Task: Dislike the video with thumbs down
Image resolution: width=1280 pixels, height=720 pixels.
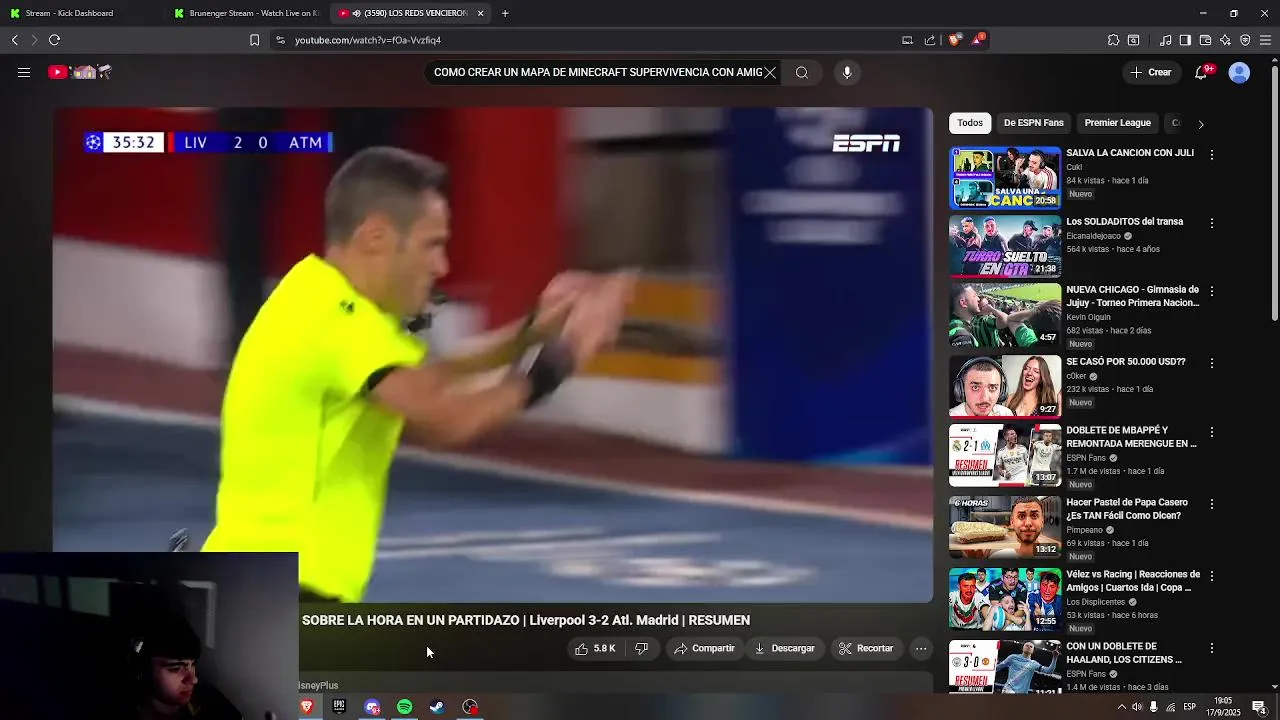Action: [642, 648]
